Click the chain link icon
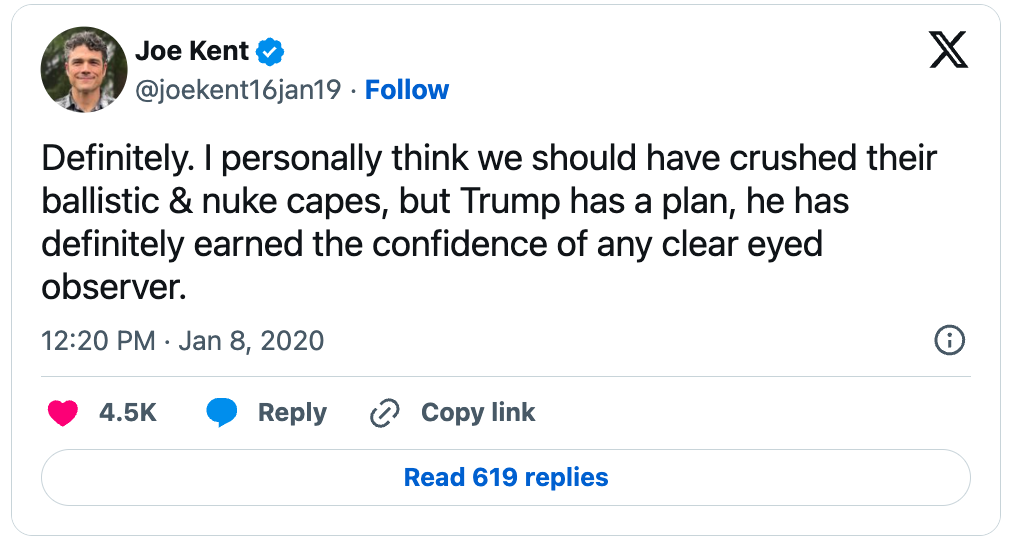The width and height of the screenshot is (1010, 538). (385, 413)
